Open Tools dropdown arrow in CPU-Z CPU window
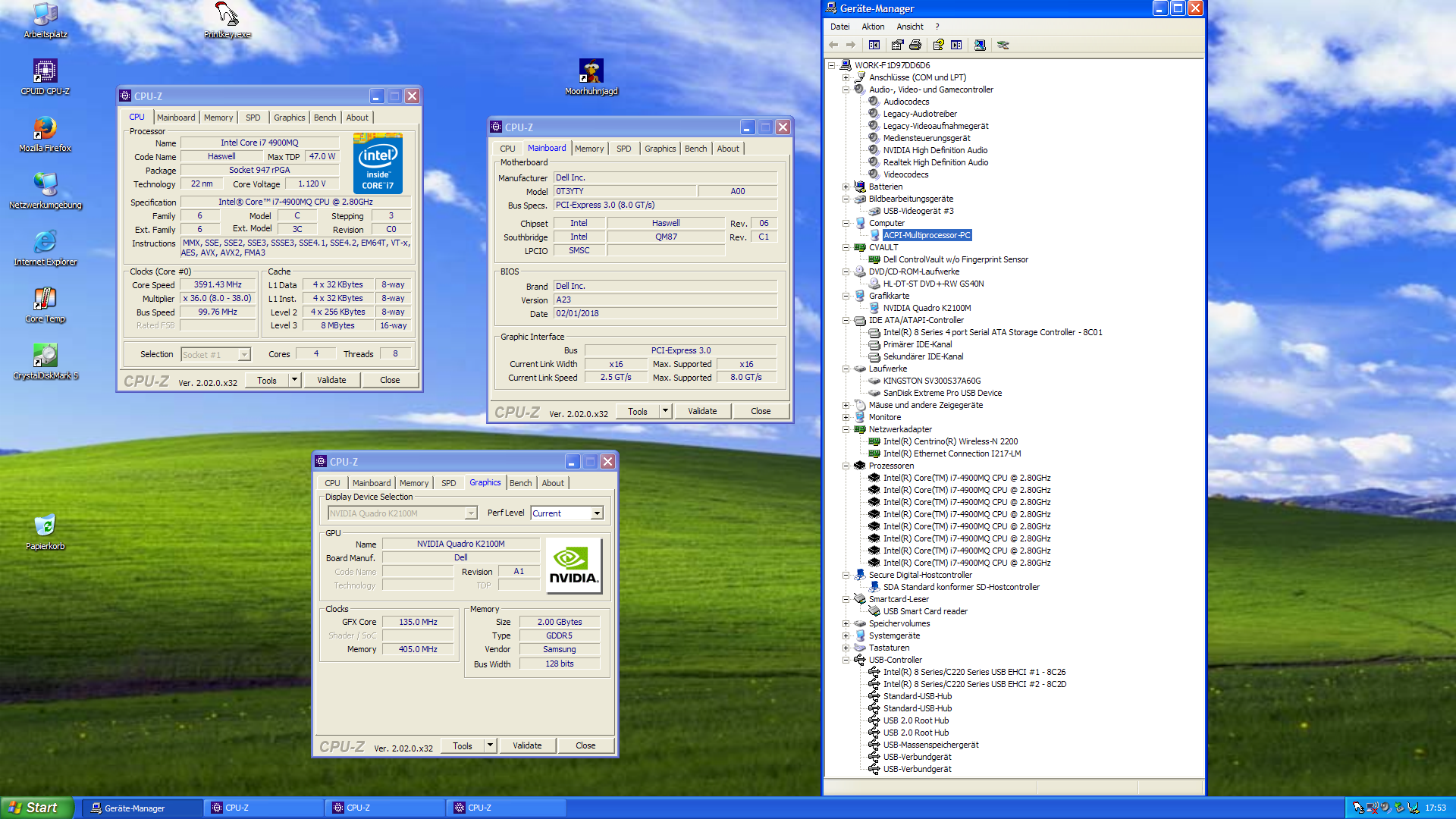This screenshot has height=819, width=1456. 294,380
